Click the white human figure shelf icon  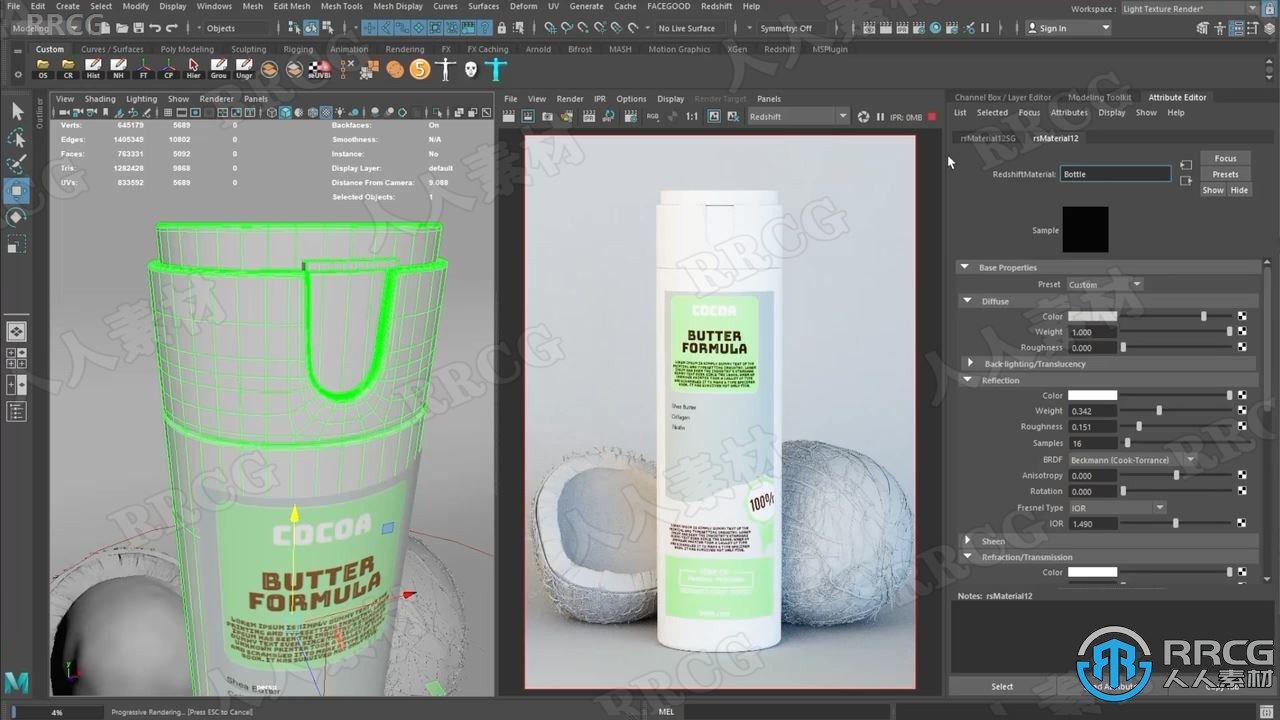click(x=445, y=69)
